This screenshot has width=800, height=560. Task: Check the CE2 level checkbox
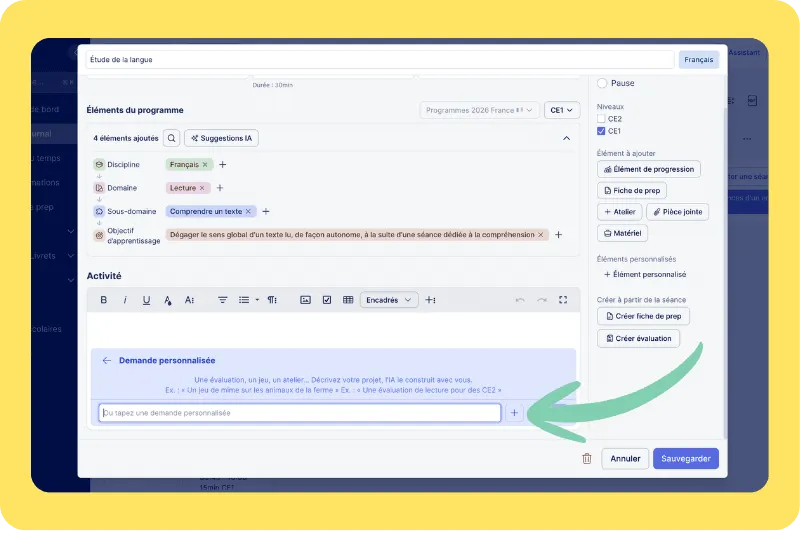(x=601, y=119)
